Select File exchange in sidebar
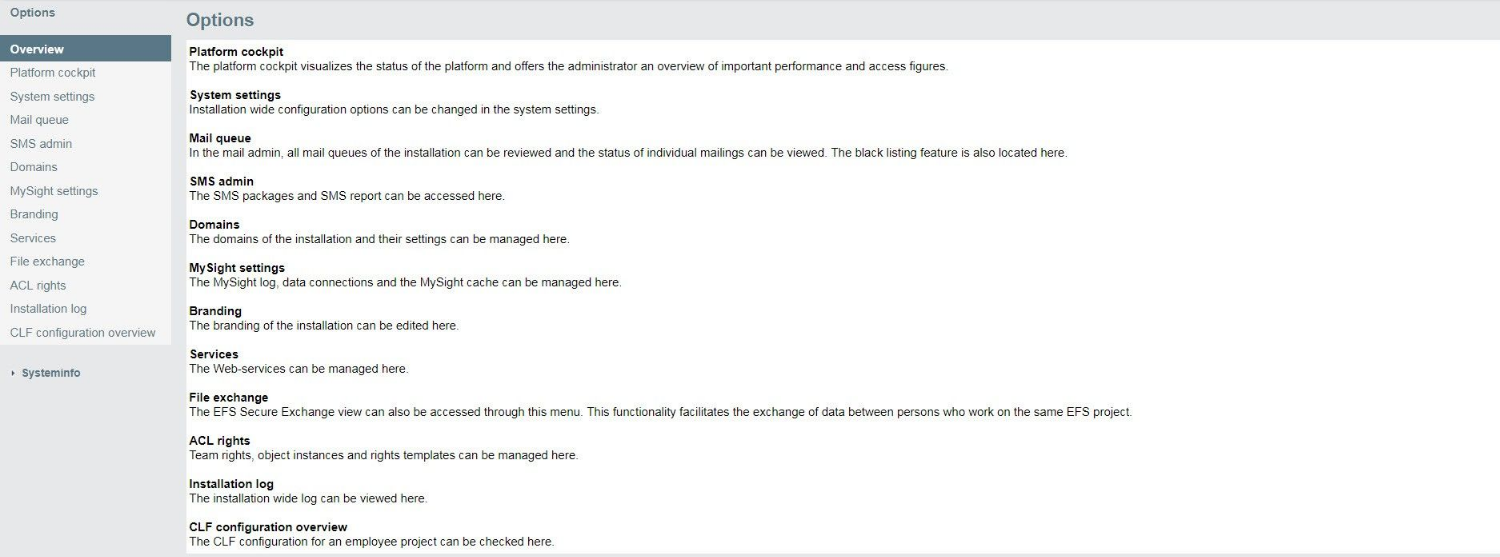Viewport: 1500px width, 557px height. pos(85,262)
